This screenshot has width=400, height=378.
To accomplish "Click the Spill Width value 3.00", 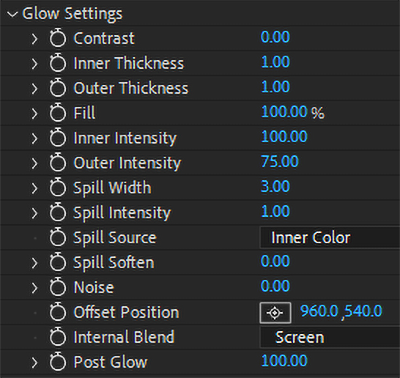I will (x=275, y=186).
